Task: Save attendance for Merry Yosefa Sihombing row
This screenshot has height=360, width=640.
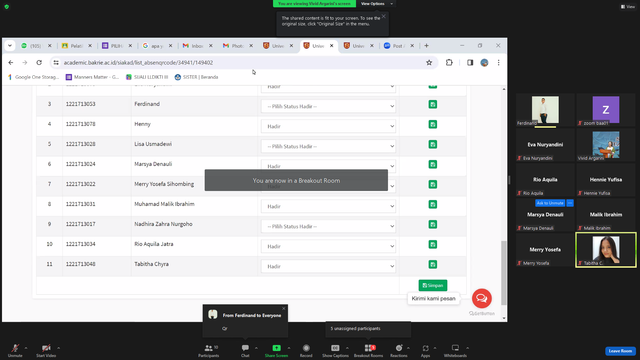Action: [433, 184]
